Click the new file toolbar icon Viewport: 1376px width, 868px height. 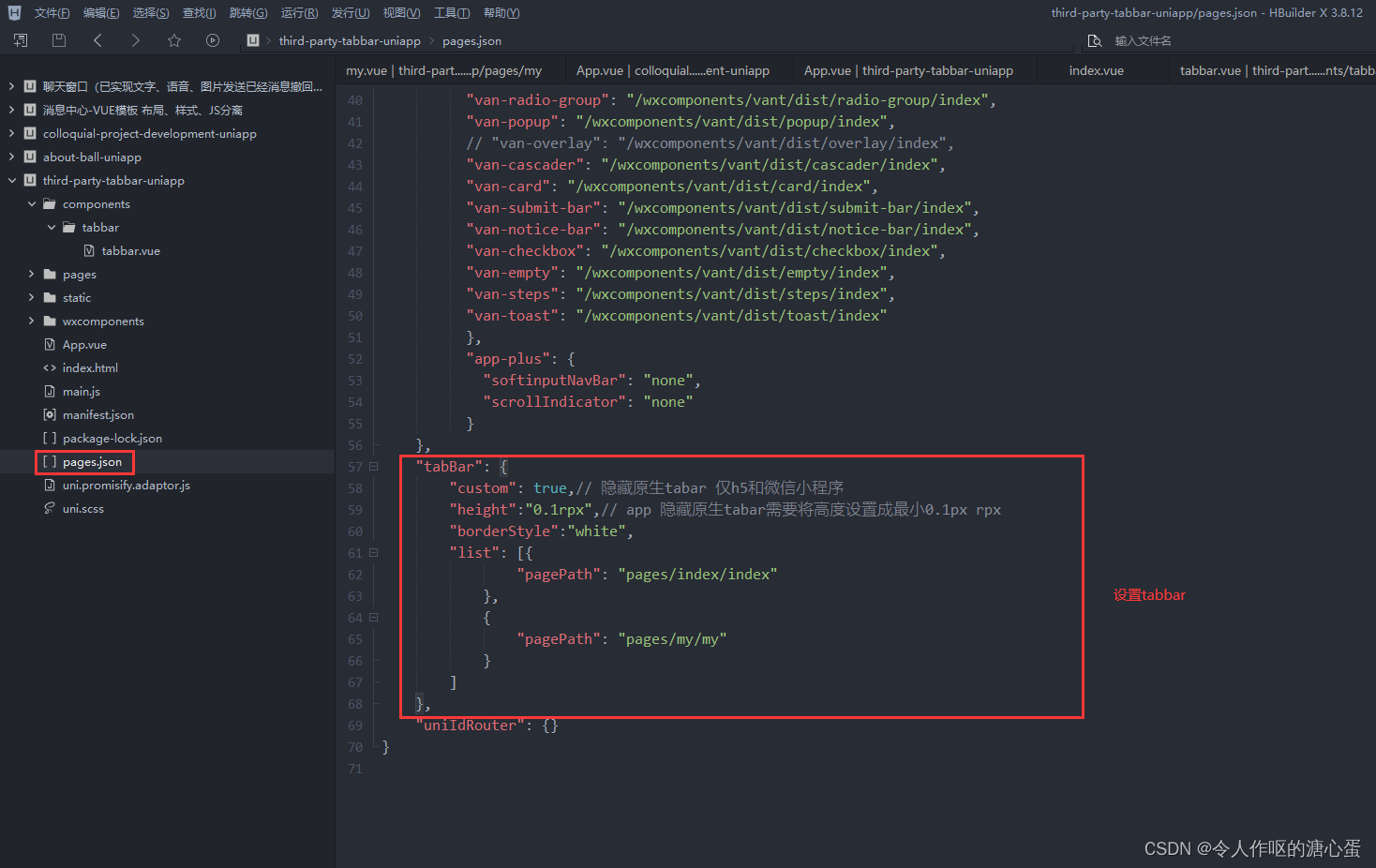pyautogui.click(x=21, y=40)
